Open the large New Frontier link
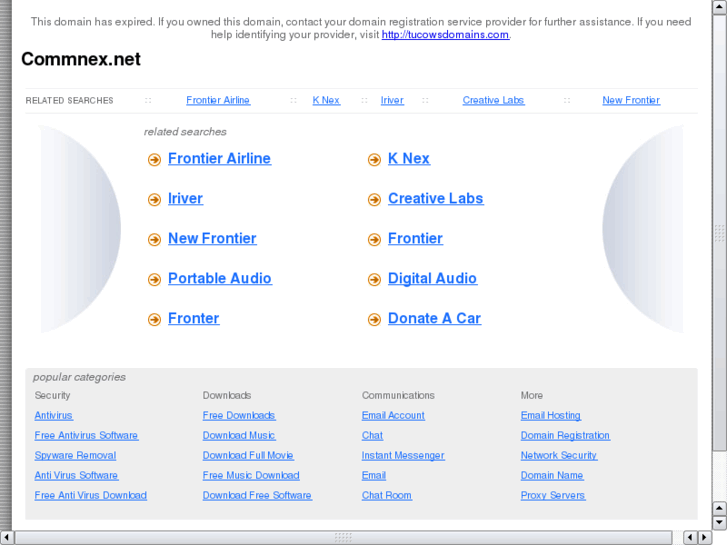This screenshot has width=727, height=545. tap(212, 238)
